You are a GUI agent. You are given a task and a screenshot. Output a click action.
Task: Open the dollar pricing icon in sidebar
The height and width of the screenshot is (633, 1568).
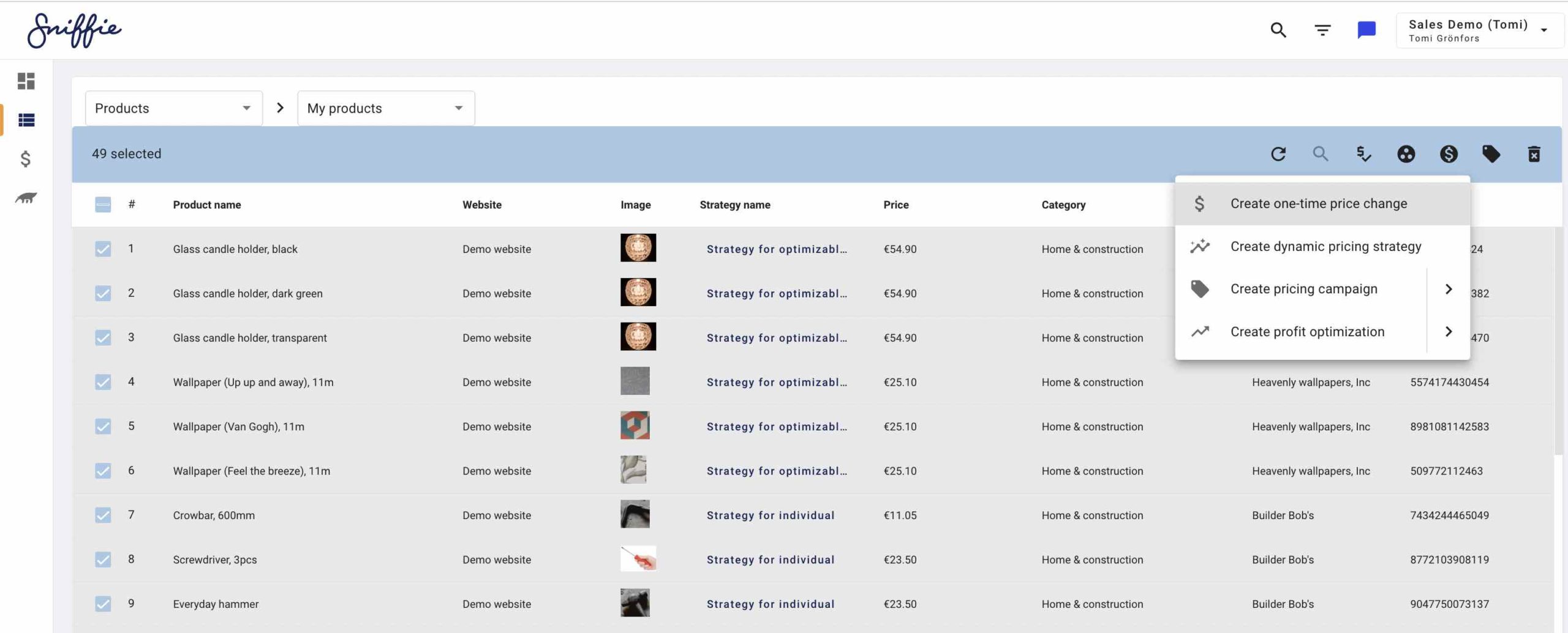pos(25,159)
